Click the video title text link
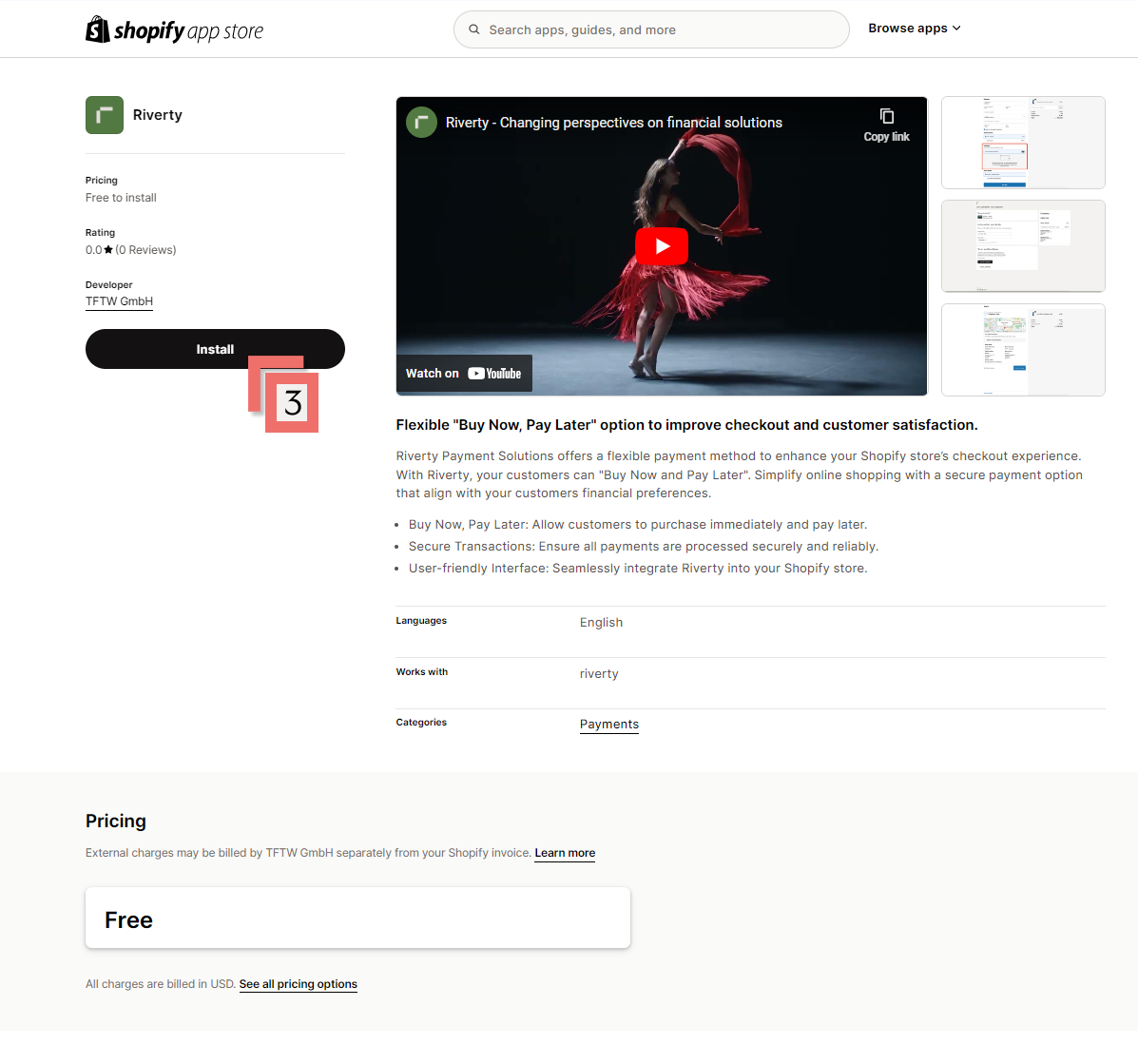Screen dimensions: 1138x1064 click(x=613, y=123)
